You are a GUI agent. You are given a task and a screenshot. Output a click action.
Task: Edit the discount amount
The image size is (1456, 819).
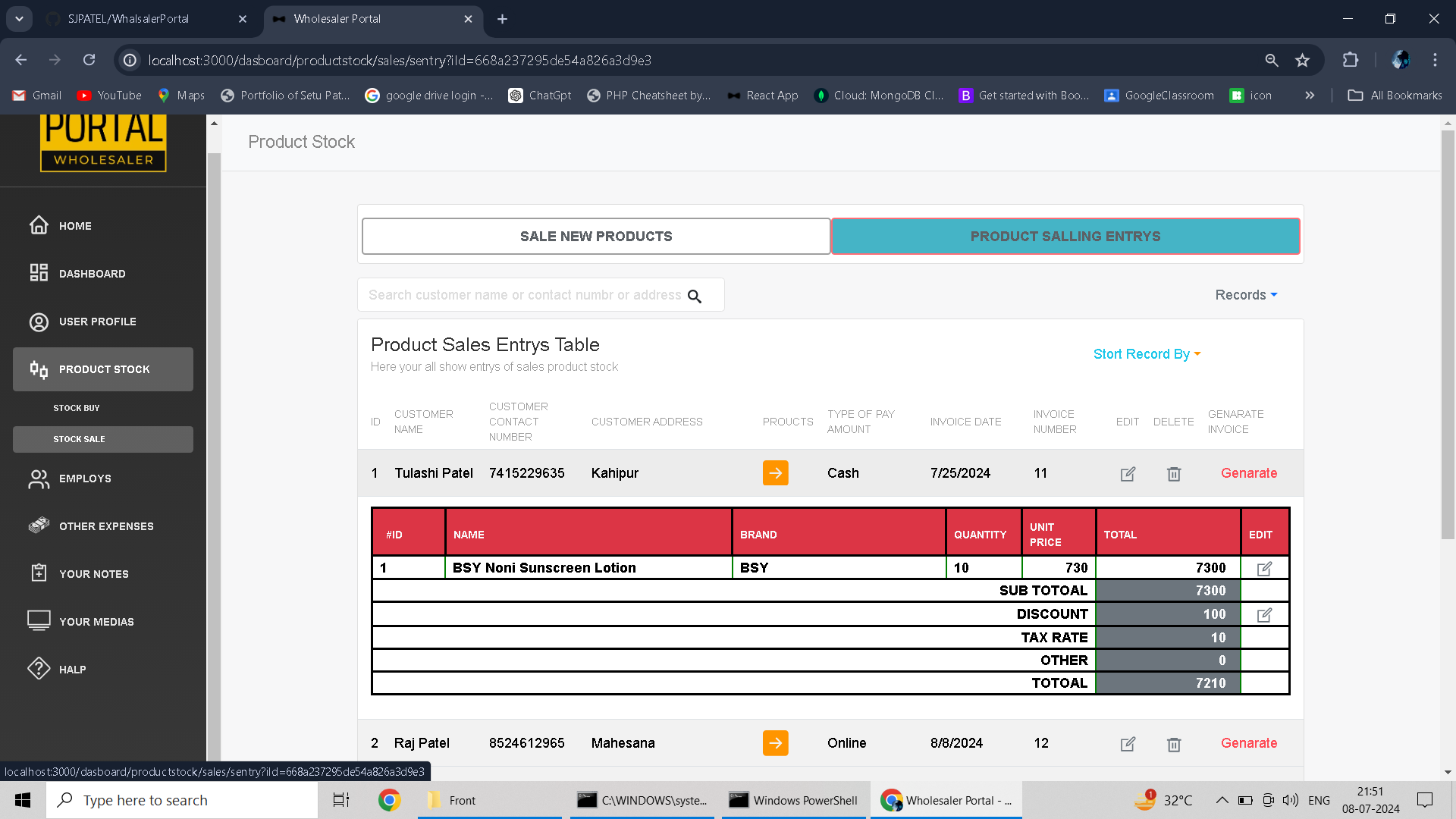click(1263, 615)
